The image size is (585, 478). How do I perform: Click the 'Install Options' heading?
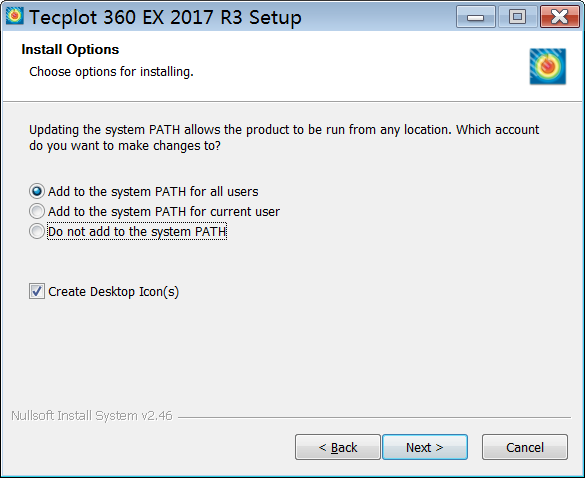(70, 49)
